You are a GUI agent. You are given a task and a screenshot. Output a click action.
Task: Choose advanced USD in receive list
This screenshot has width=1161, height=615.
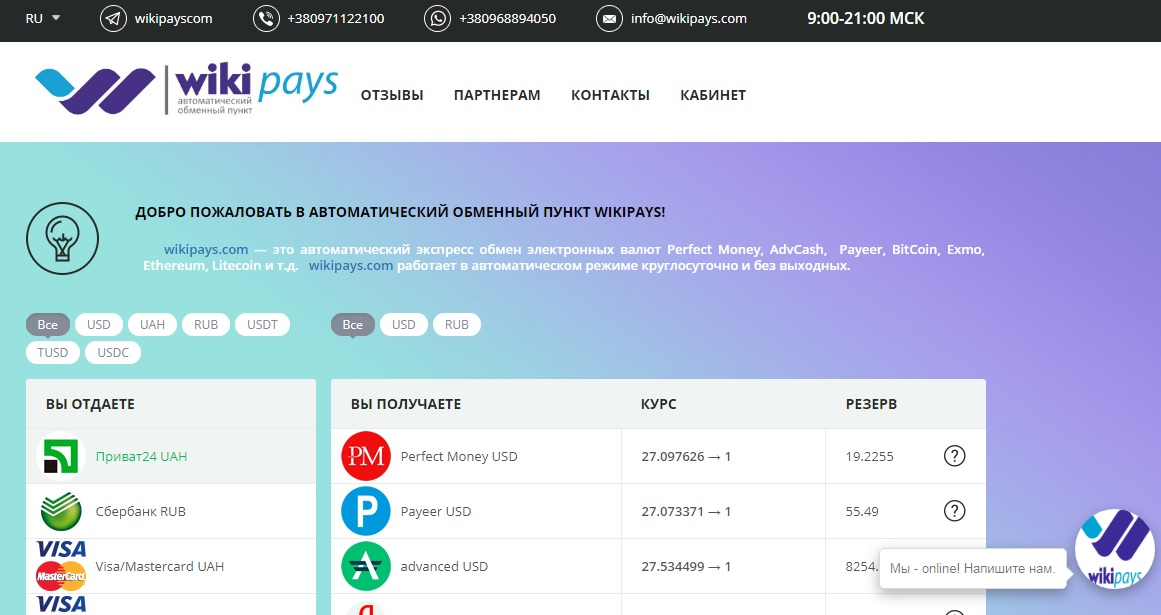tap(444, 566)
